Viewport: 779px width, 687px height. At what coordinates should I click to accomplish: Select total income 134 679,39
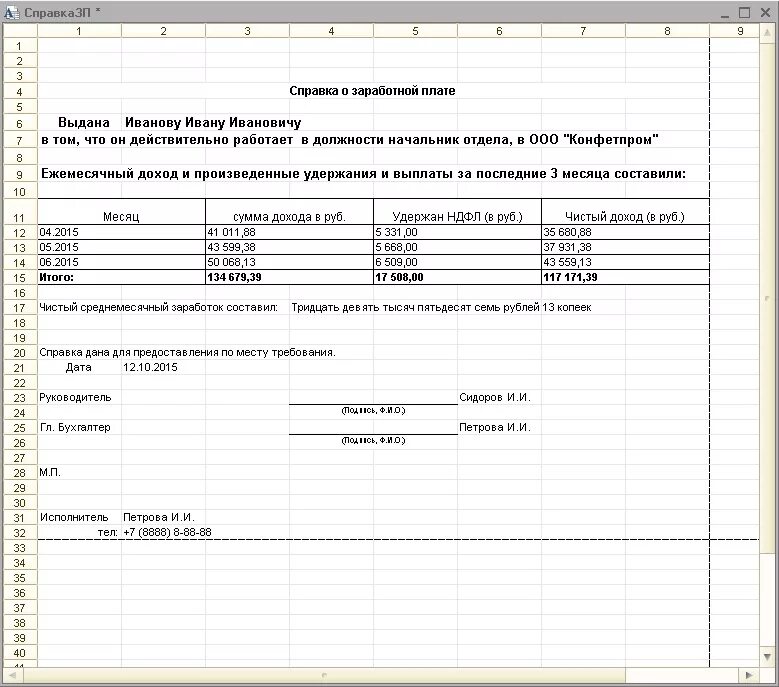[289, 277]
